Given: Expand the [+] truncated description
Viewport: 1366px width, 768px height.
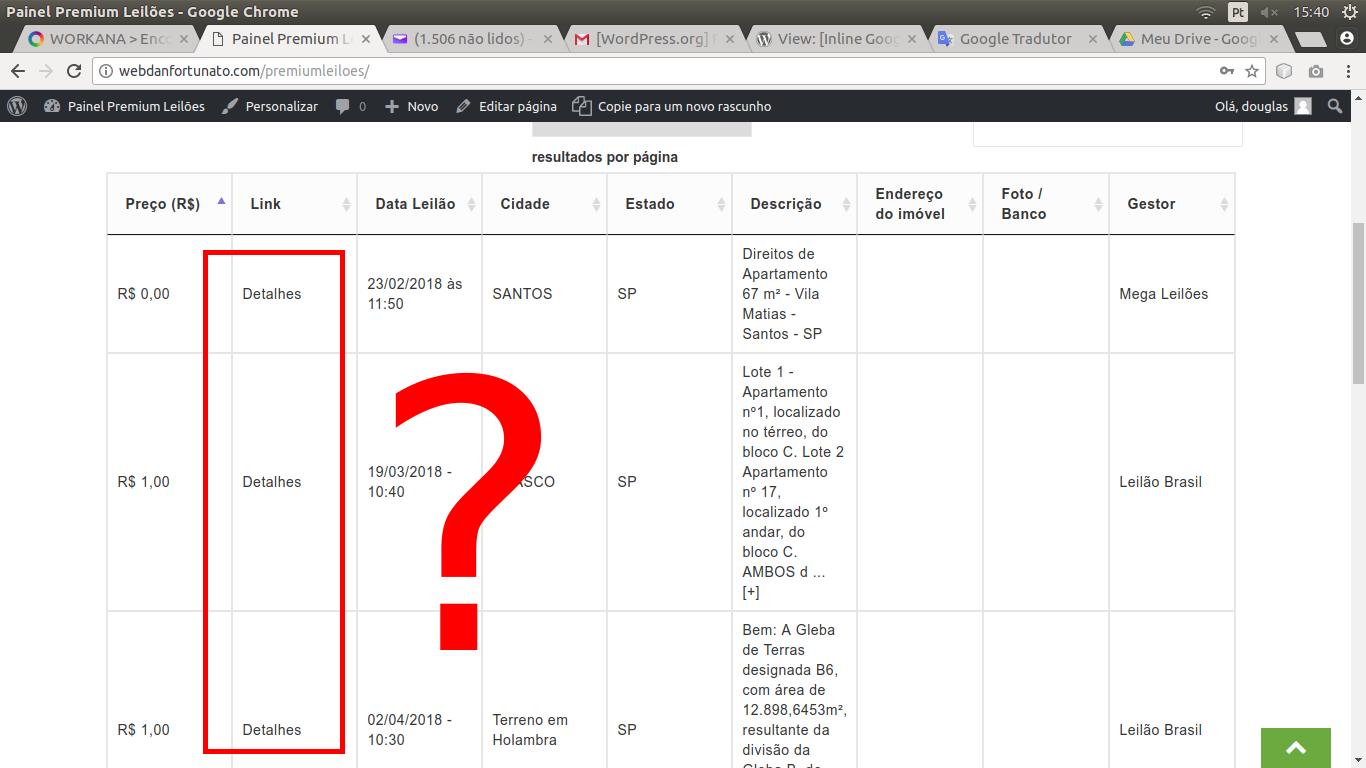Looking at the screenshot, I should 751,592.
